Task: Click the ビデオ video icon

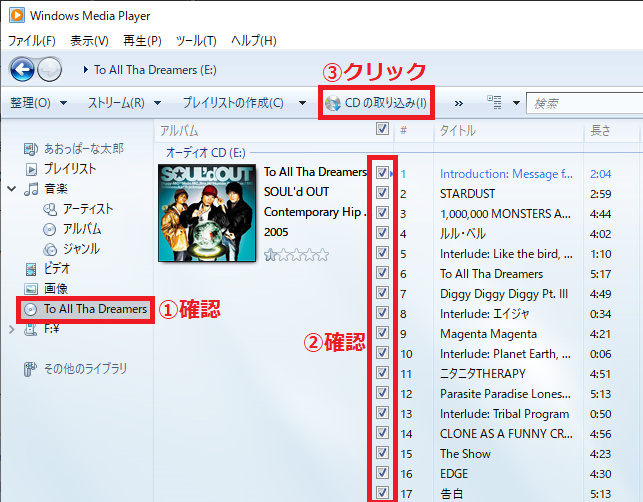Action: pyautogui.click(x=31, y=269)
